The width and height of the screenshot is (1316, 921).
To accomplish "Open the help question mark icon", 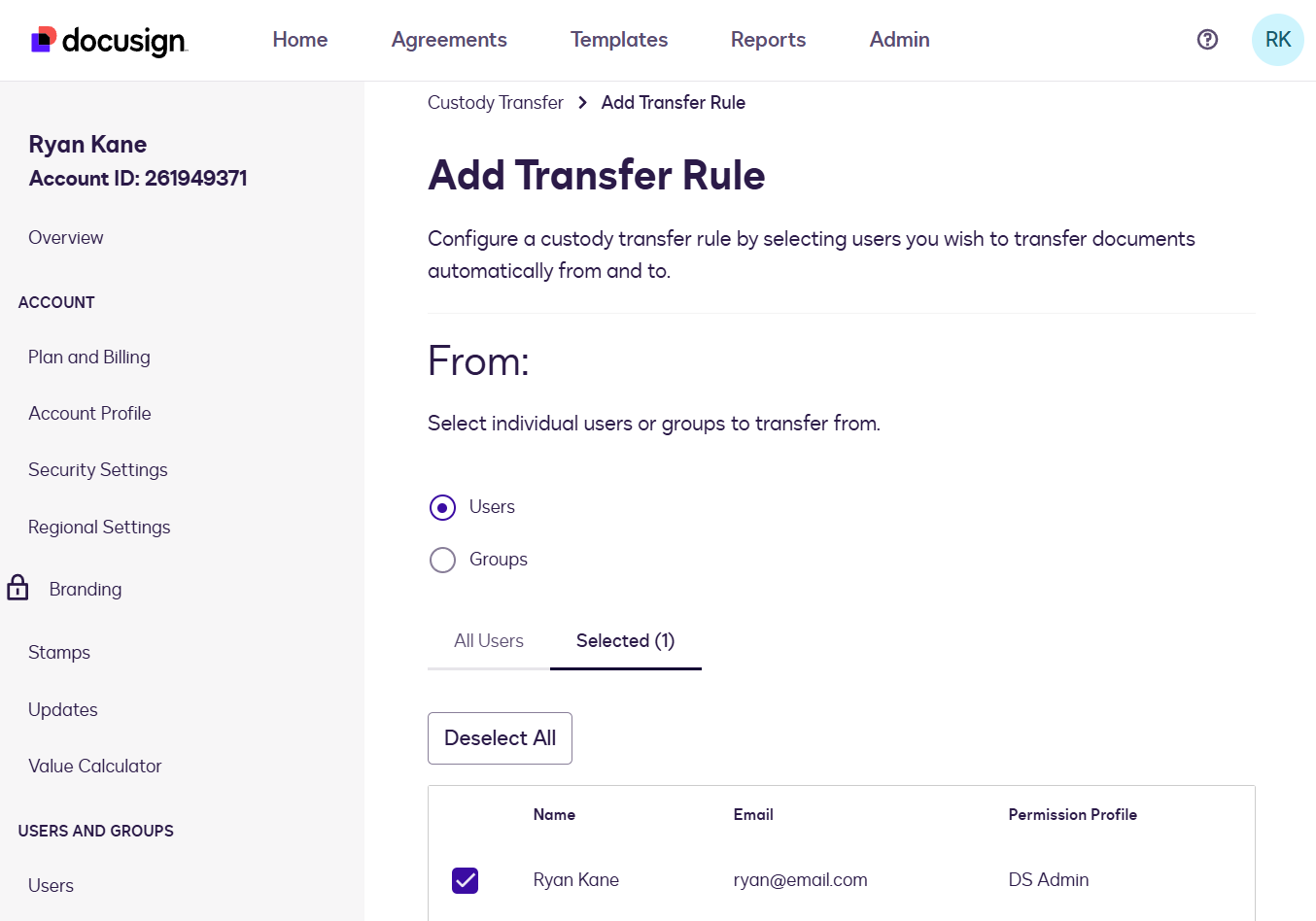I will click(1207, 40).
